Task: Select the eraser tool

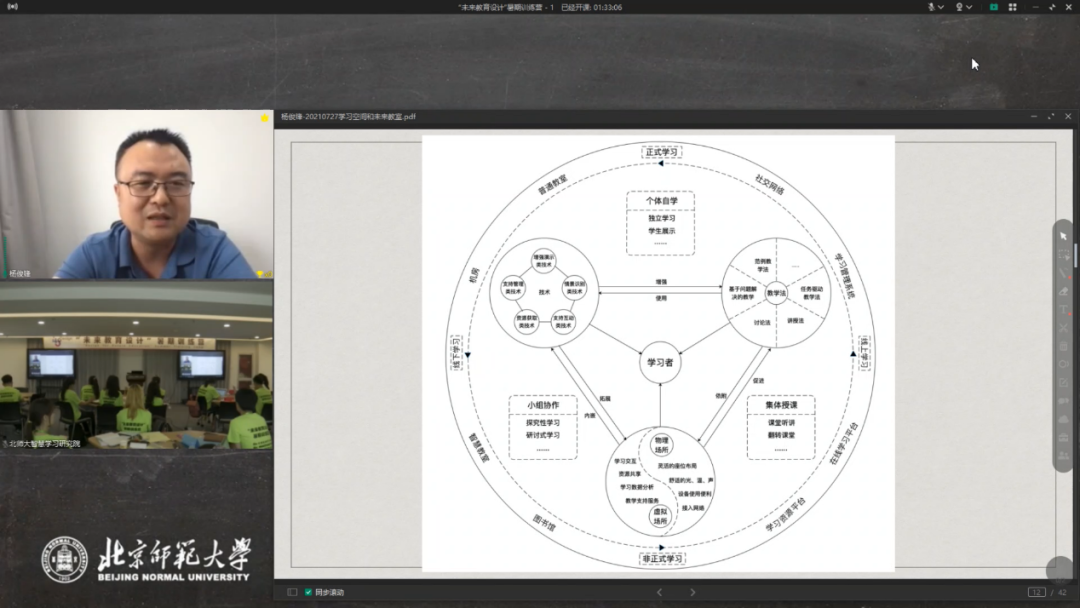Action: coord(1063,291)
